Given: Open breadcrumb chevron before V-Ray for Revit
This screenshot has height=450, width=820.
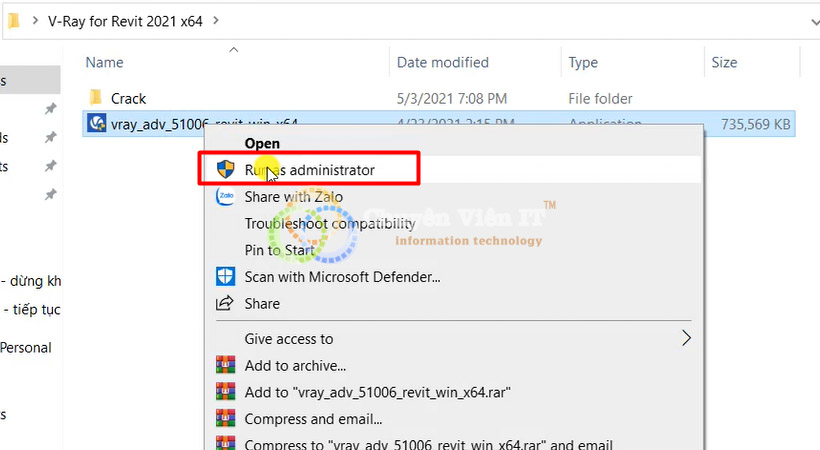Looking at the screenshot, I should pyautogui.click(x=35, y=19).
